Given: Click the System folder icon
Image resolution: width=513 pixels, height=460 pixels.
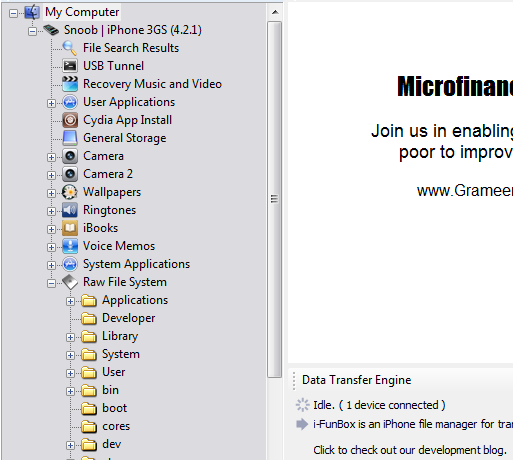Looking at the screenshot, I should click(89, 355).
